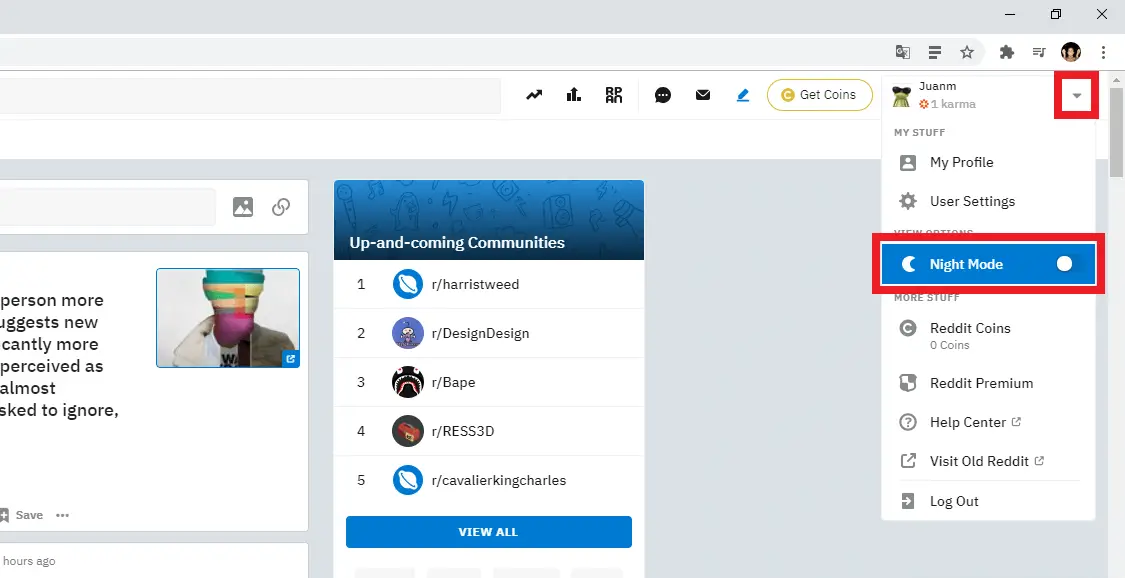Click the Reddit Premium shield icon
Viewport: 1125px width, 578px height.
908,383
